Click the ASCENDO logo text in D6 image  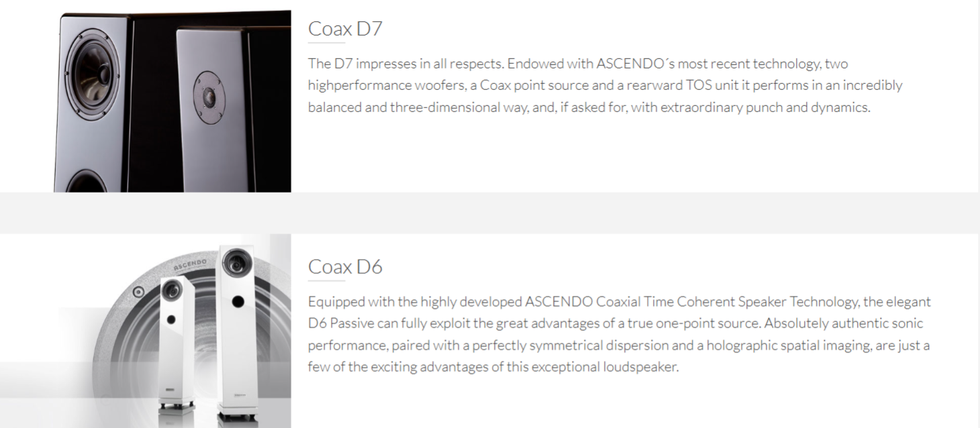coord(190,264)
